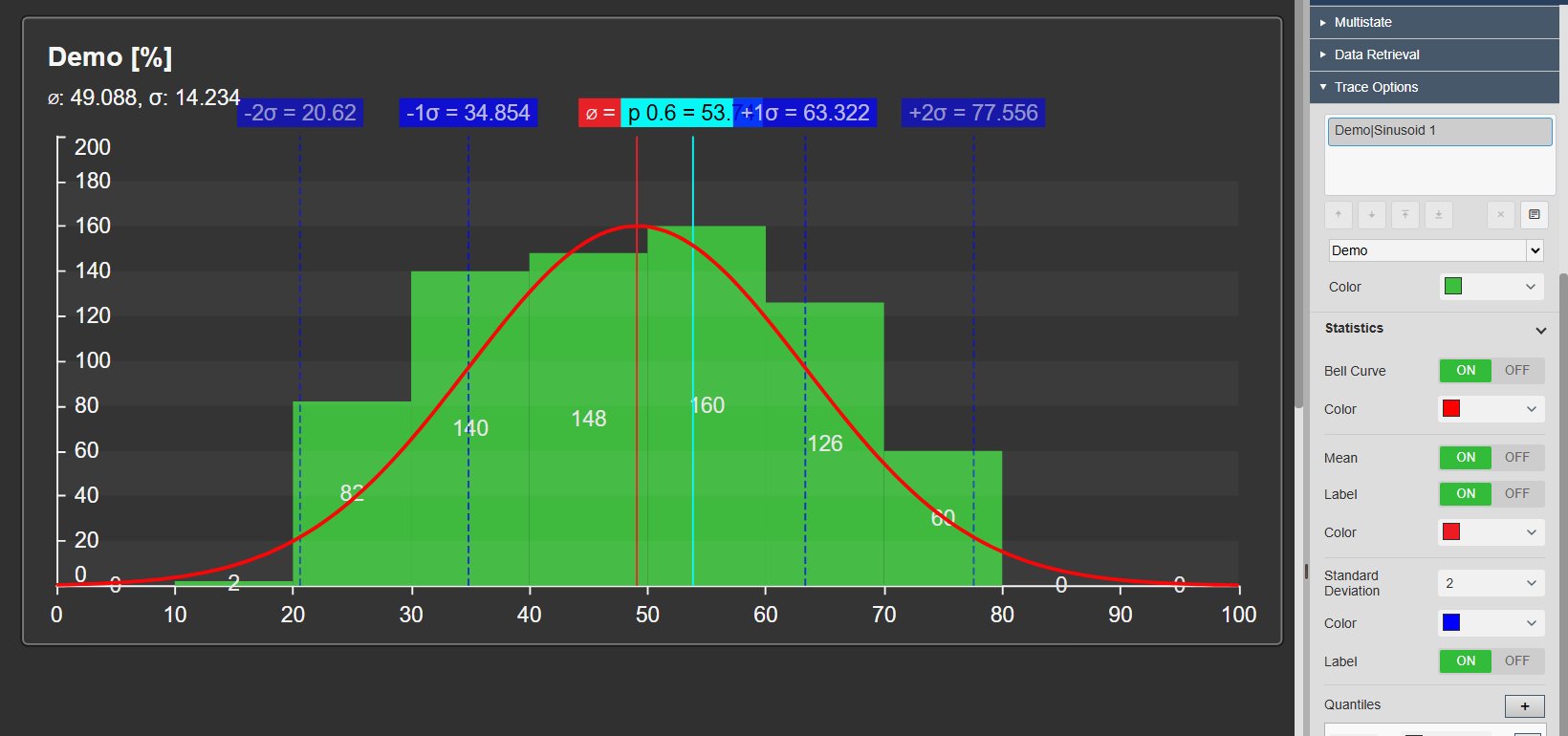
Task: Disable the Mean line with OFF
Action: [1517, 458]
